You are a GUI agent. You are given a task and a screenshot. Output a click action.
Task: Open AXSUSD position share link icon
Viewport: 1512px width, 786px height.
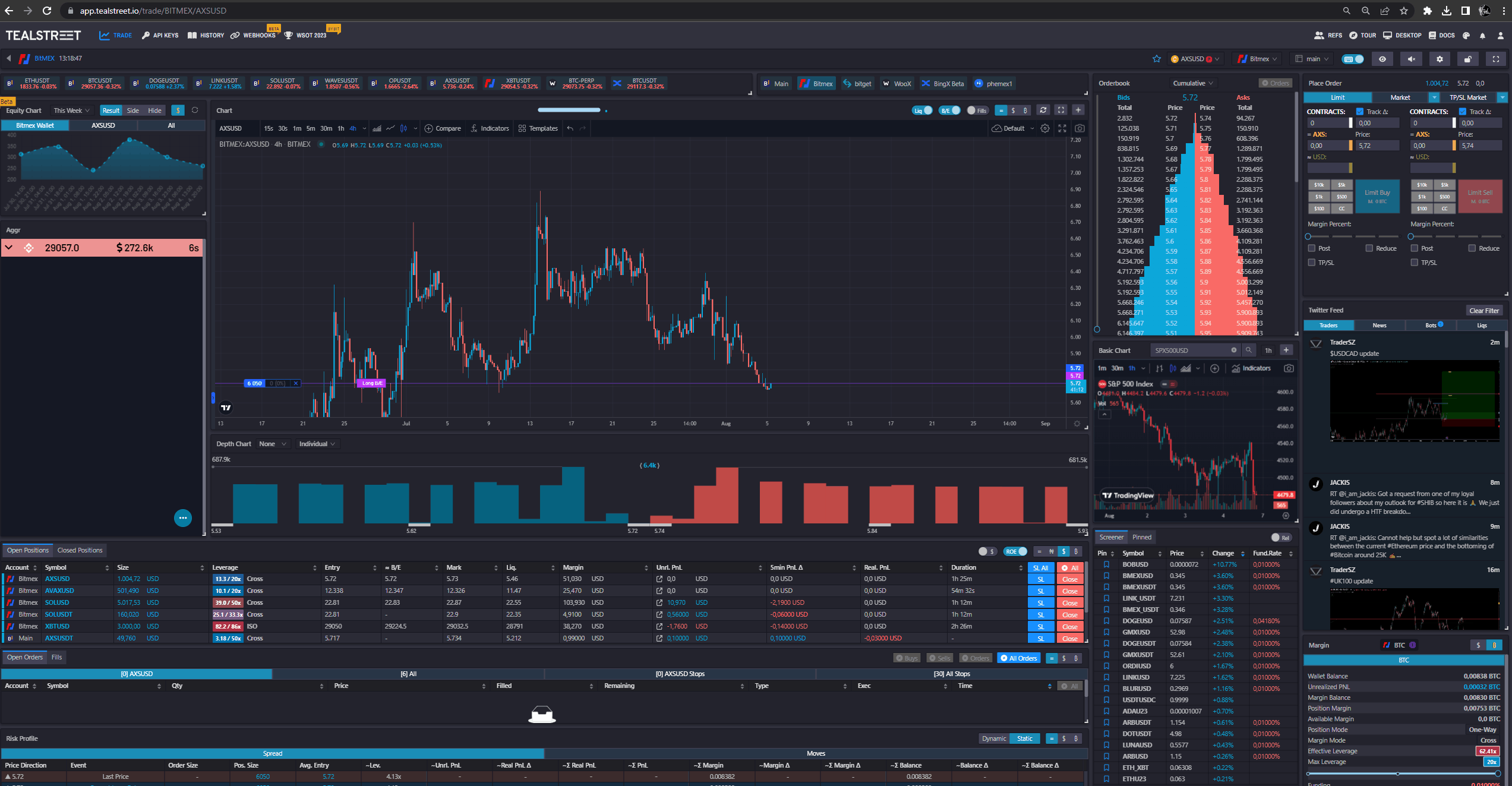tap(659, 579)
